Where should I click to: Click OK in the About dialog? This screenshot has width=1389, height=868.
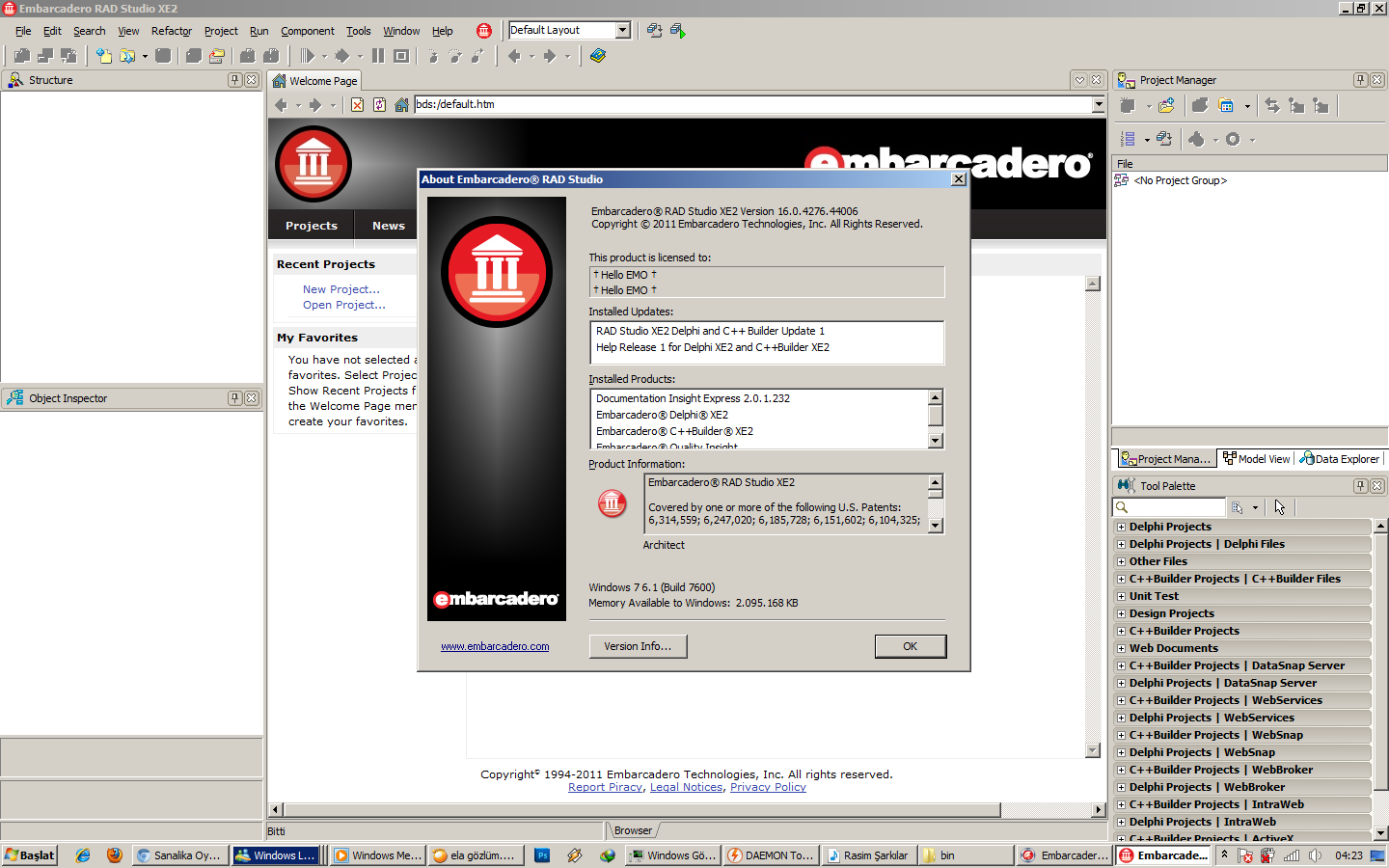(910, 646)
